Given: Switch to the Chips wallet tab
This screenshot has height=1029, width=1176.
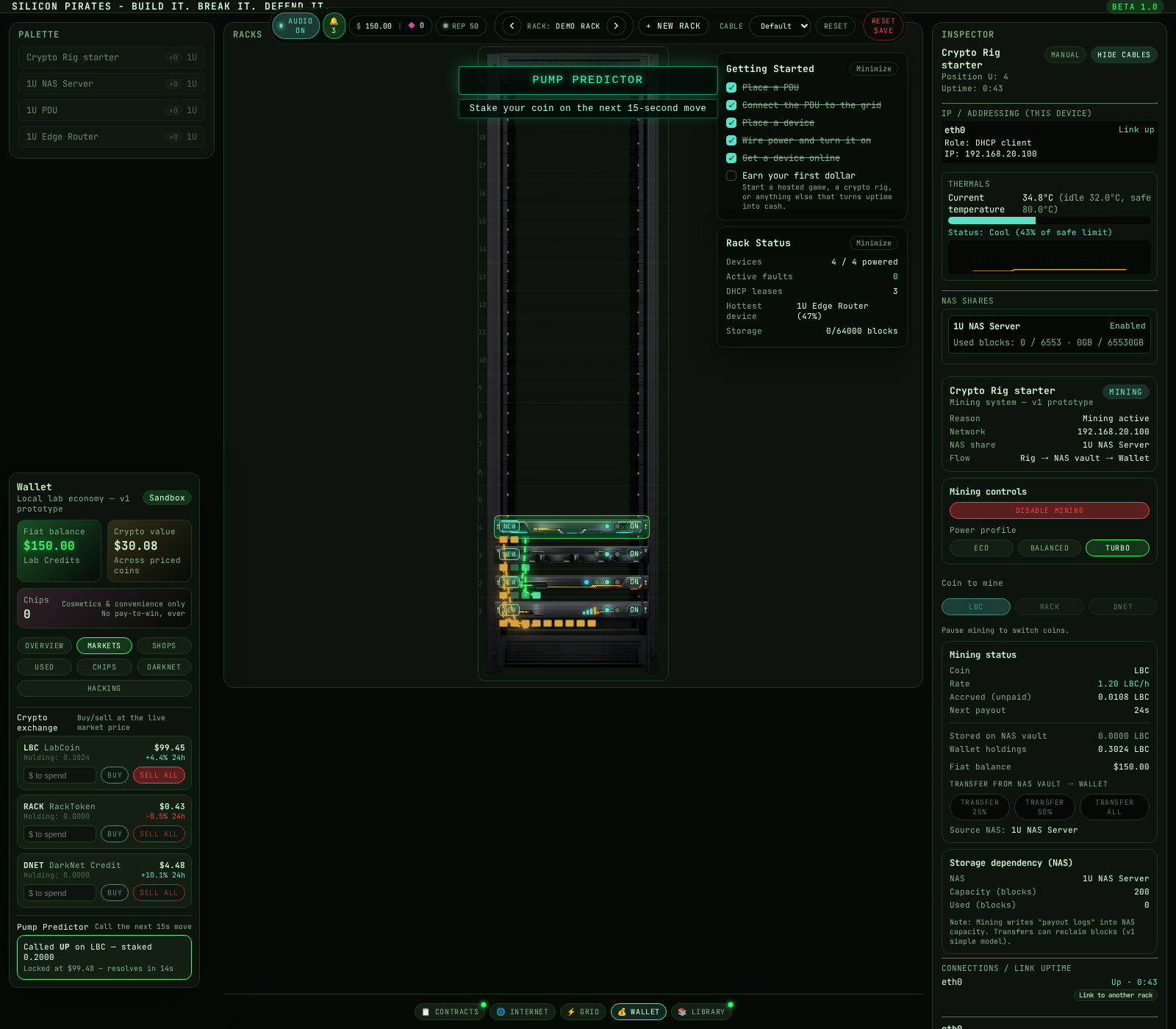Looking at the screenshot, I should 104,667.
